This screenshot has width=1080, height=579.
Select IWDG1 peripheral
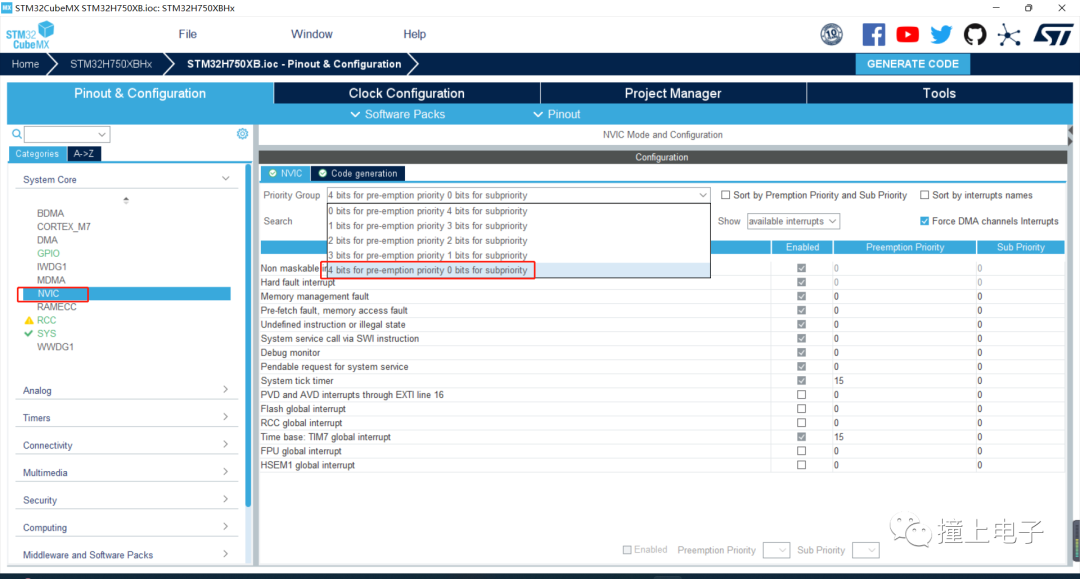point(52,267)
